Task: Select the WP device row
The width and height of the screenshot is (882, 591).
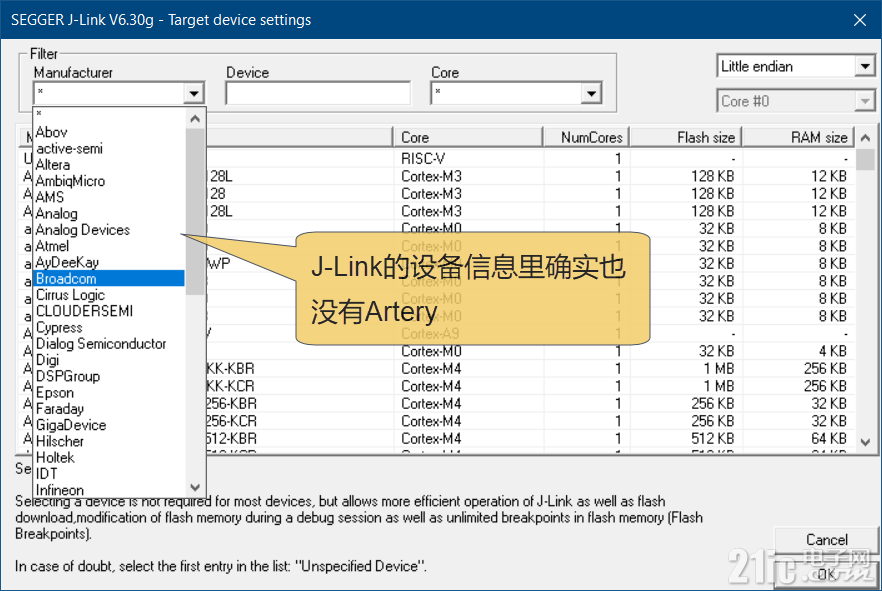Action: point(437,264)
